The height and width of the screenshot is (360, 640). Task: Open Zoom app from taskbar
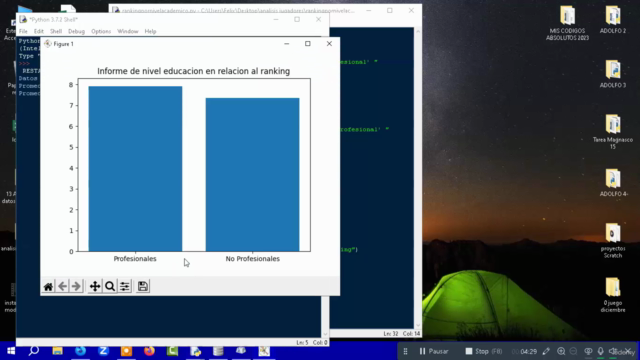[103, 351]
